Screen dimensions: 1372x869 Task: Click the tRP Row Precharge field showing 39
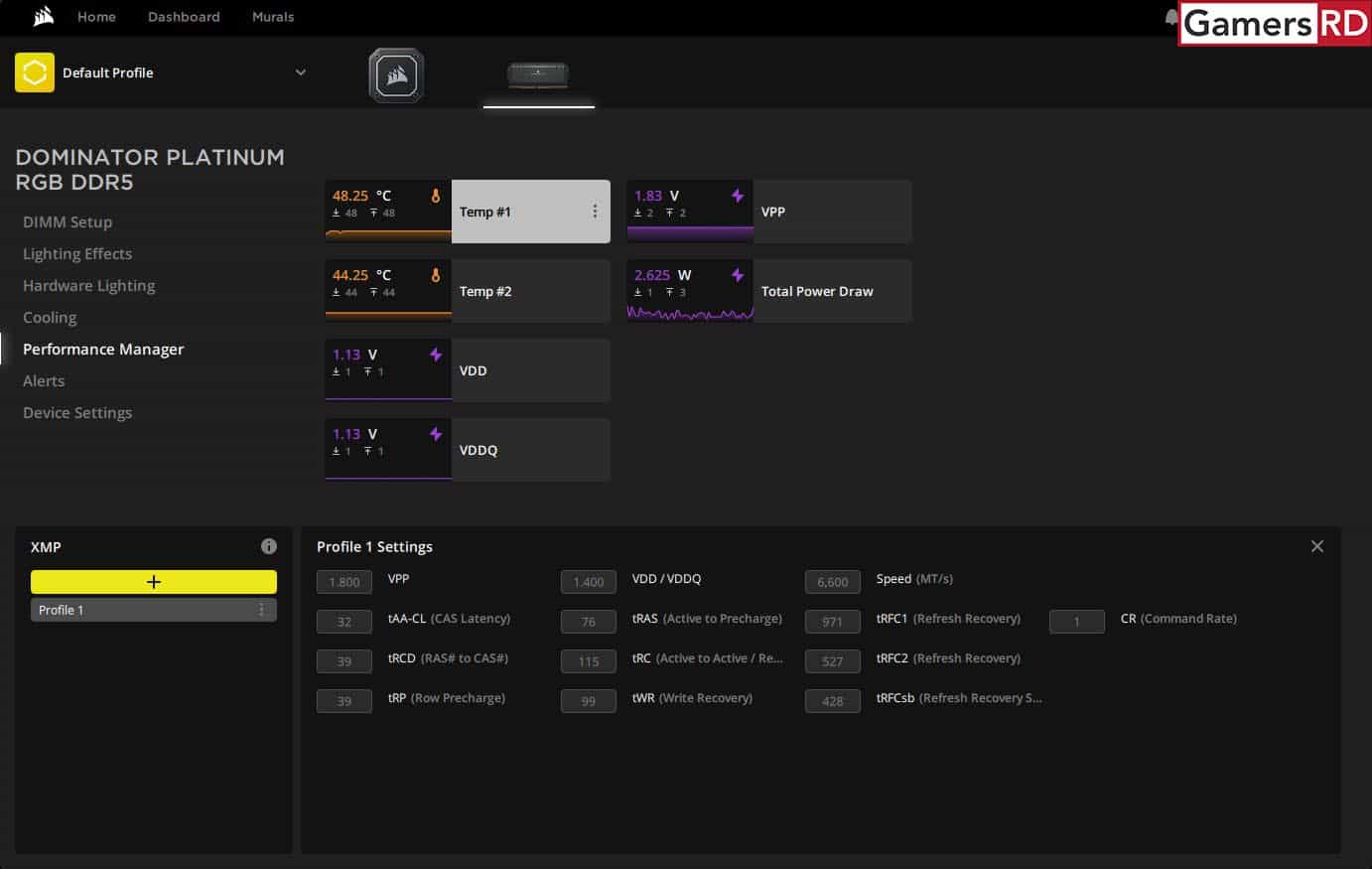[x=344, y=701]
